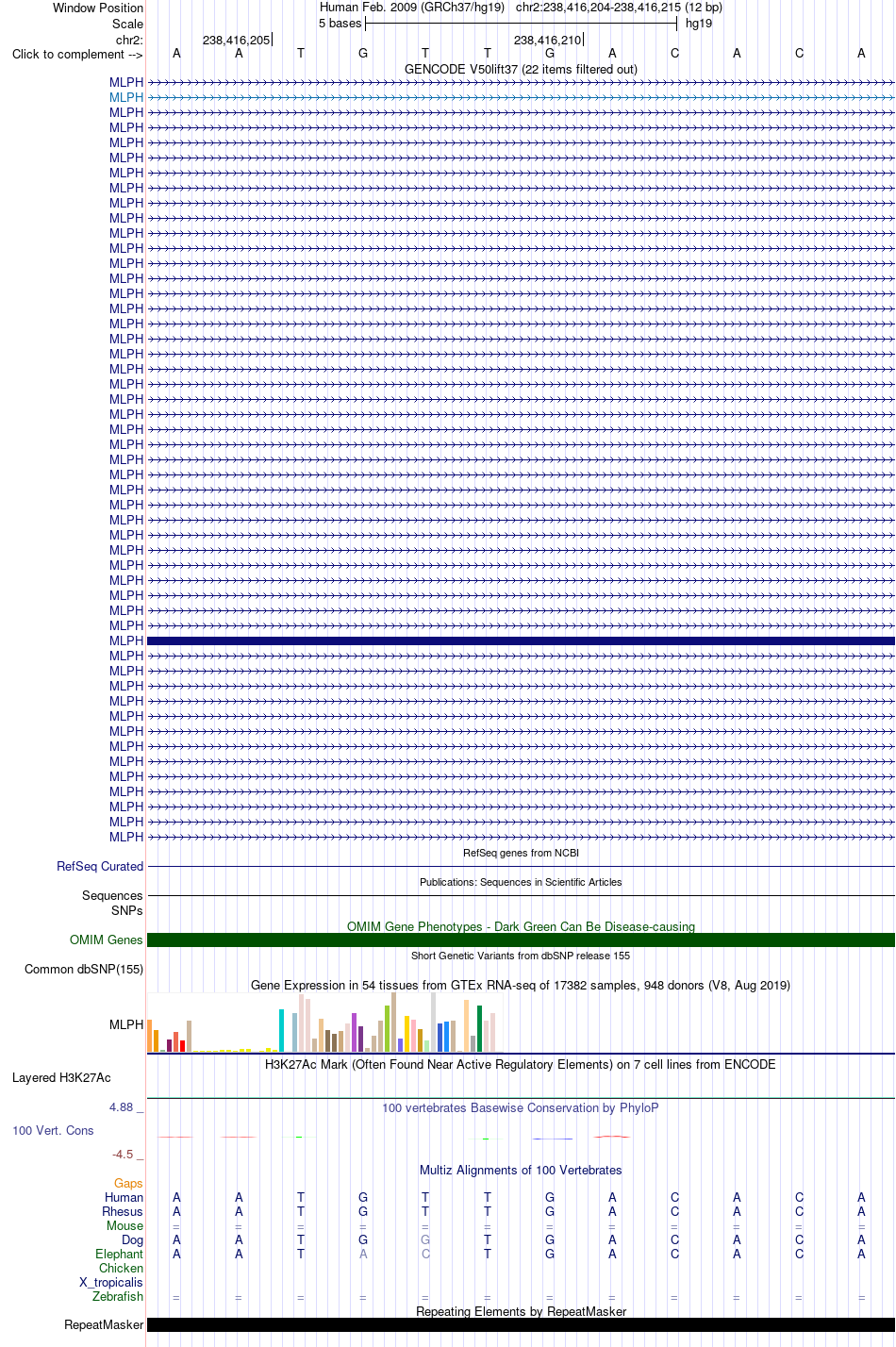Click the Mouse species row label
896x1347 pixels.
coord(125,1225)
